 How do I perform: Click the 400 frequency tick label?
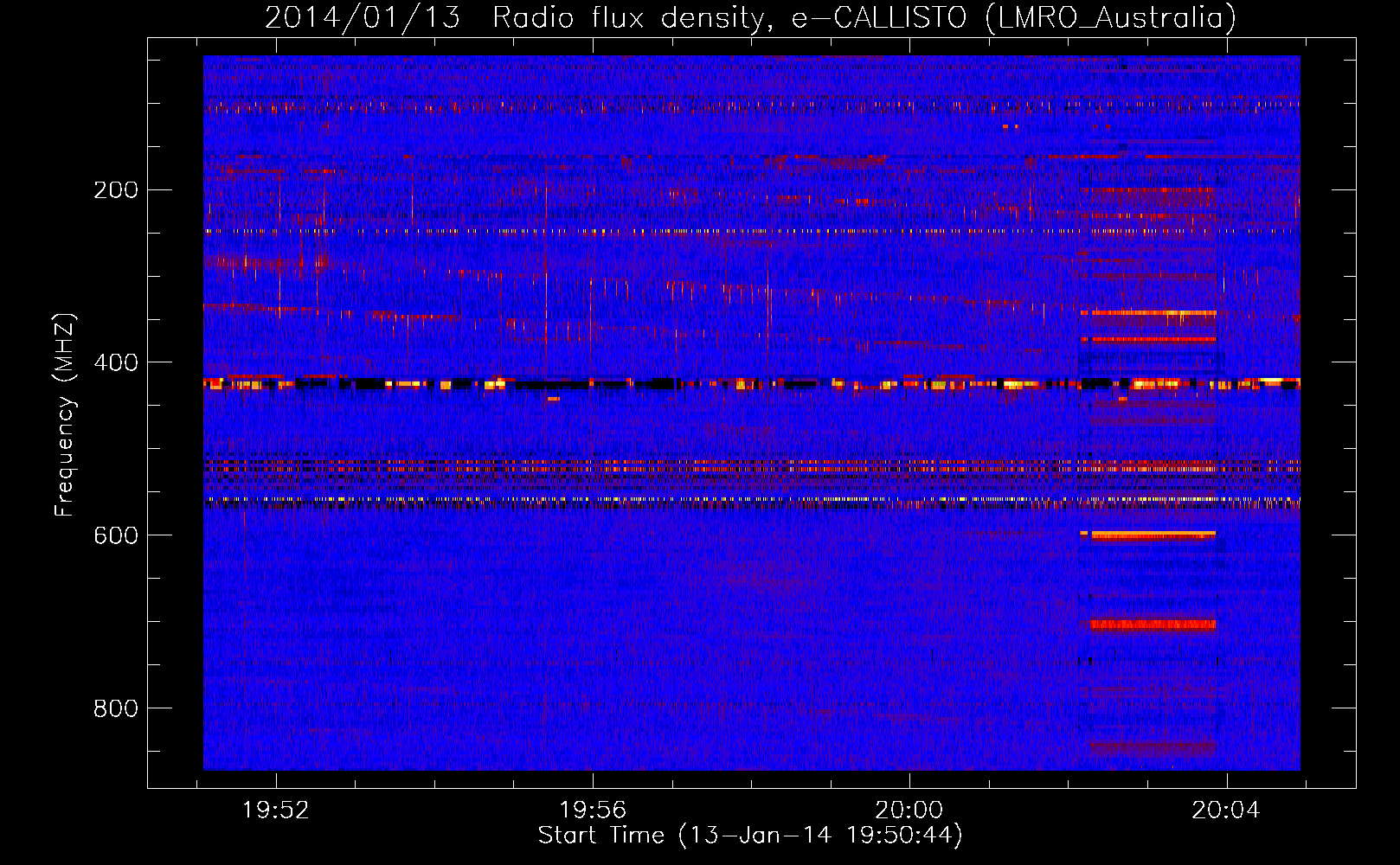pos(116,362)
